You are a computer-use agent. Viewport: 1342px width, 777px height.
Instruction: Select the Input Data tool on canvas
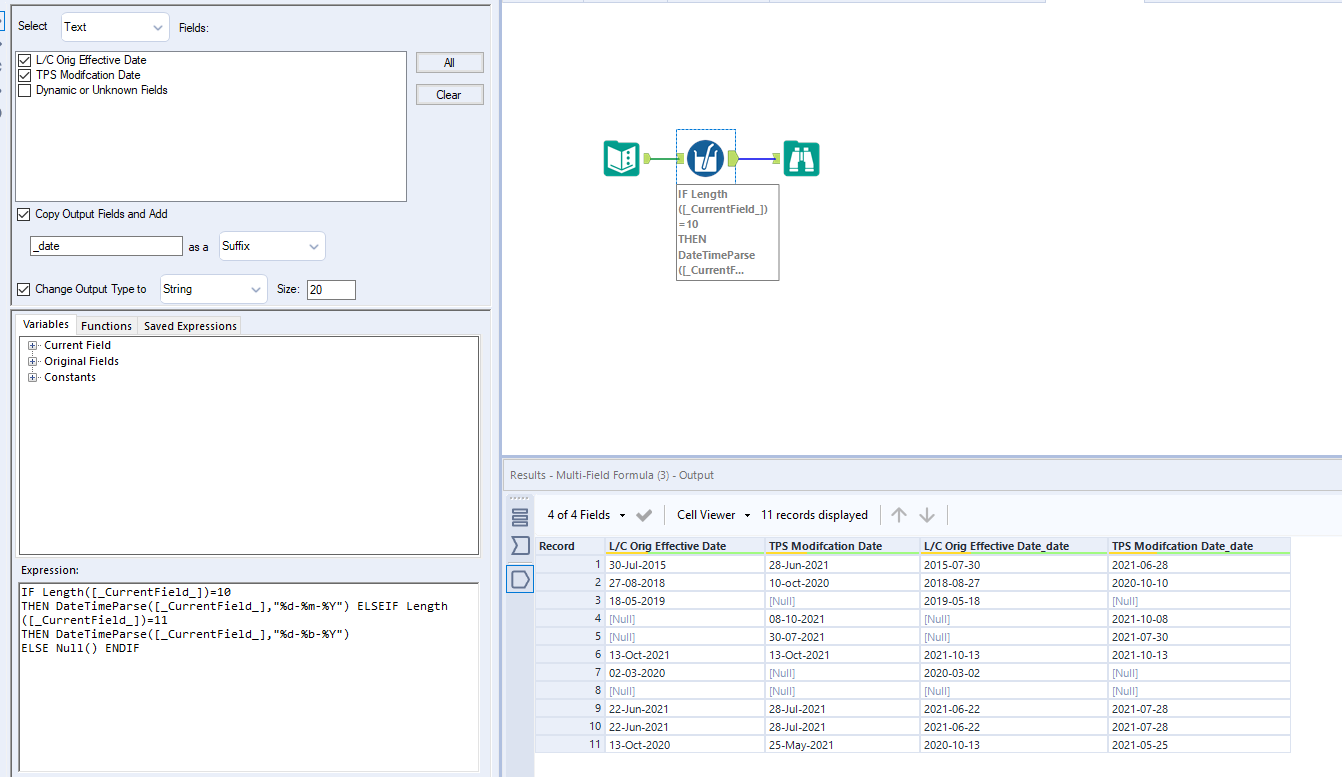[621, 158]
